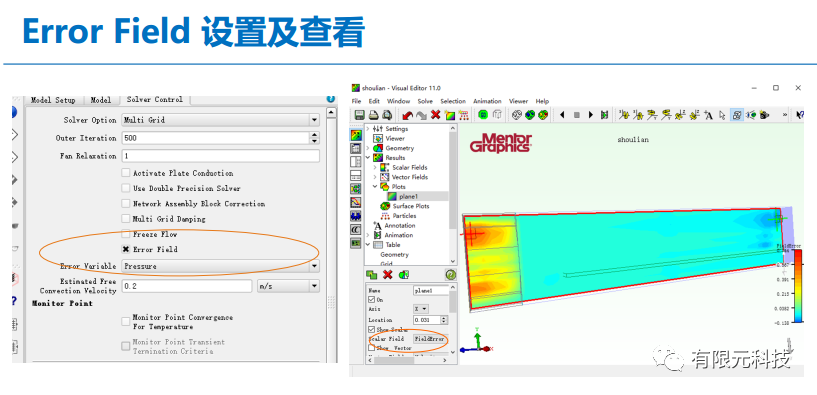
Task: Click the play forward animation arrow
Action: click(x=590, y=115)
